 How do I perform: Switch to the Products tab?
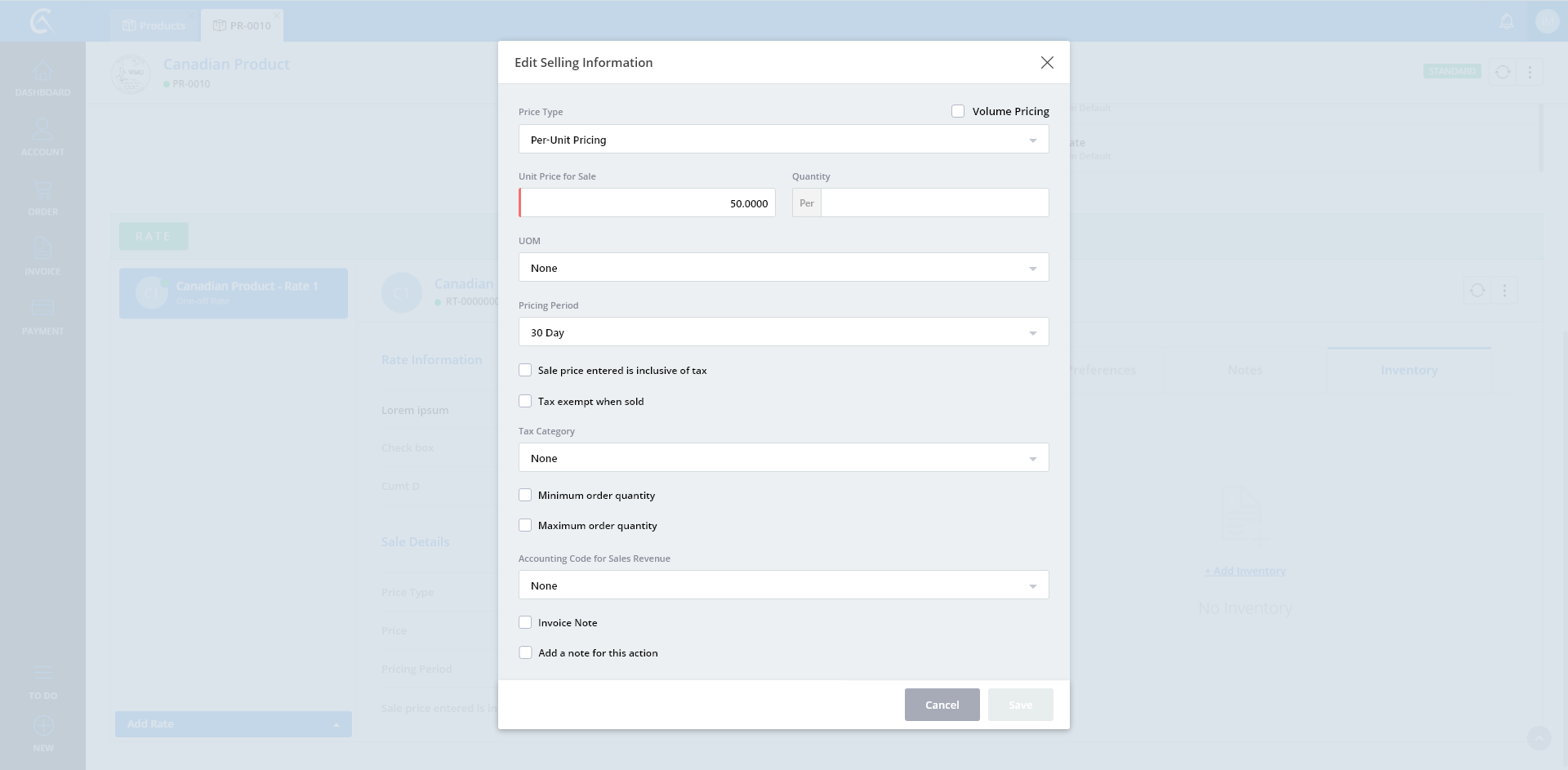(154, 25)
